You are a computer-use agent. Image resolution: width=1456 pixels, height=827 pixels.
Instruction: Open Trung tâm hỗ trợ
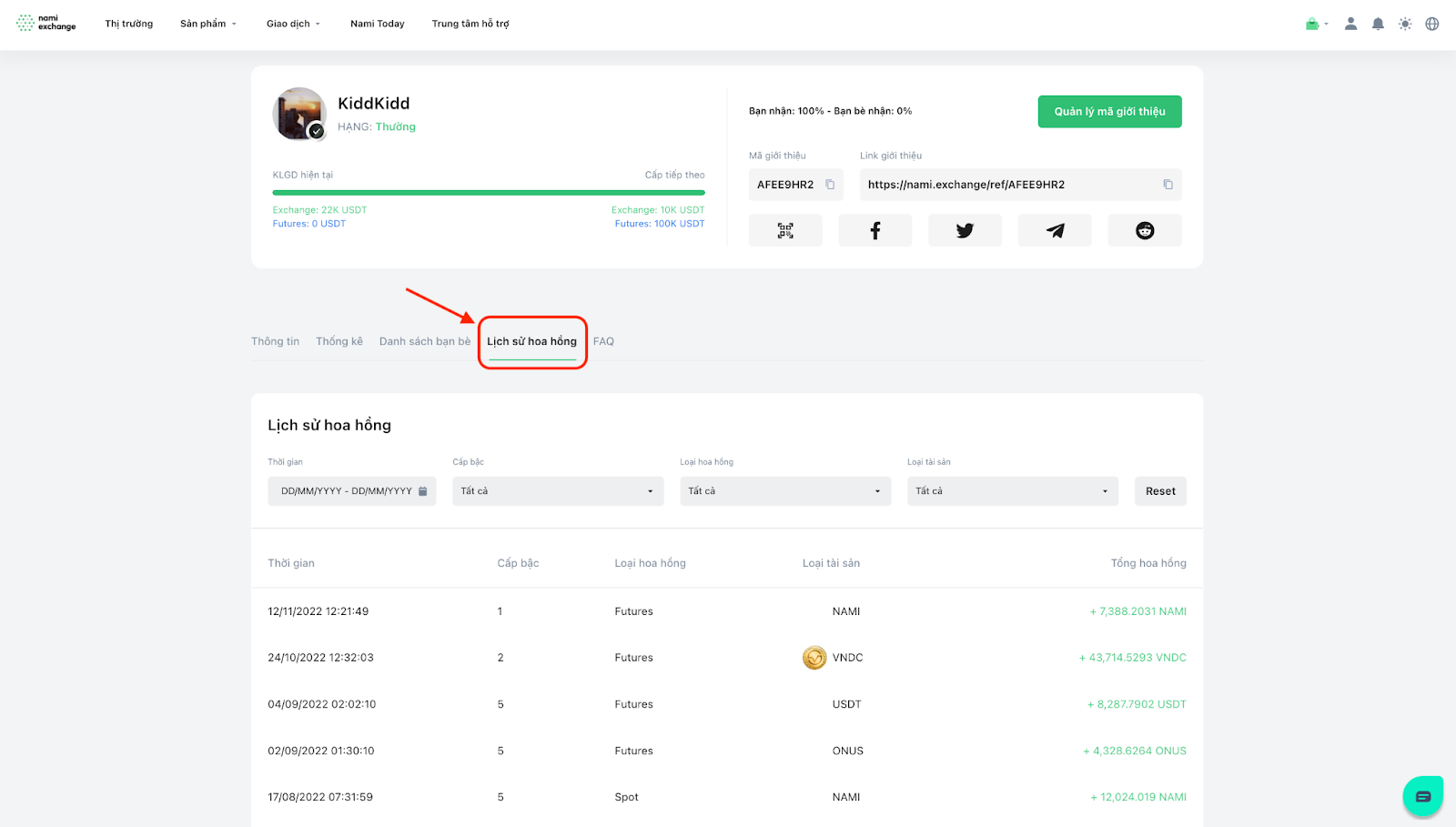point(470,24)
